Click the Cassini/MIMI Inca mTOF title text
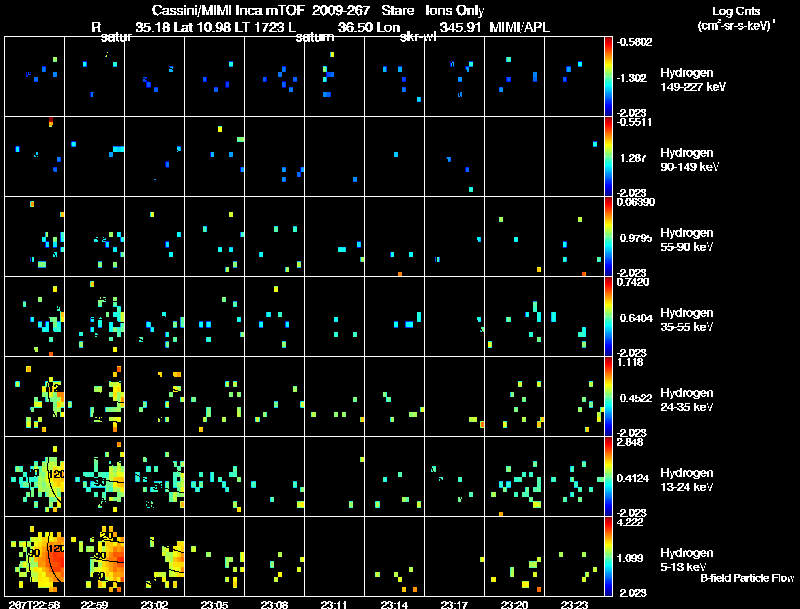The height and width of the screenshot is (609, 800). tap(228, 10)
